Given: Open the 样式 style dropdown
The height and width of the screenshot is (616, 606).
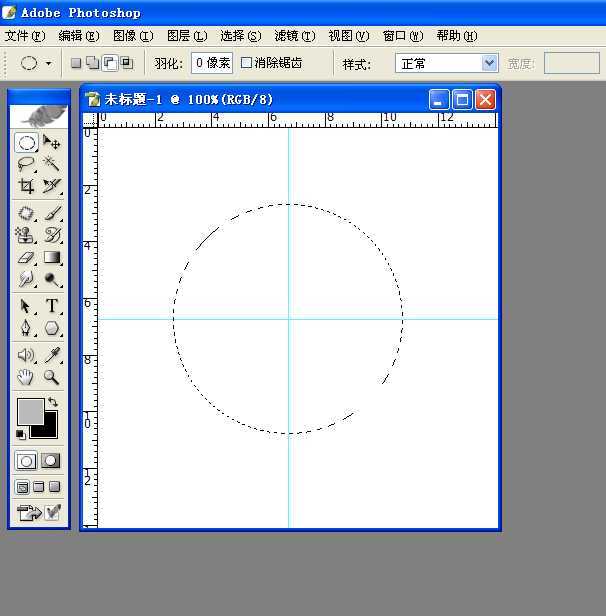Looking at the screenshot, I should tap(447, 63).
